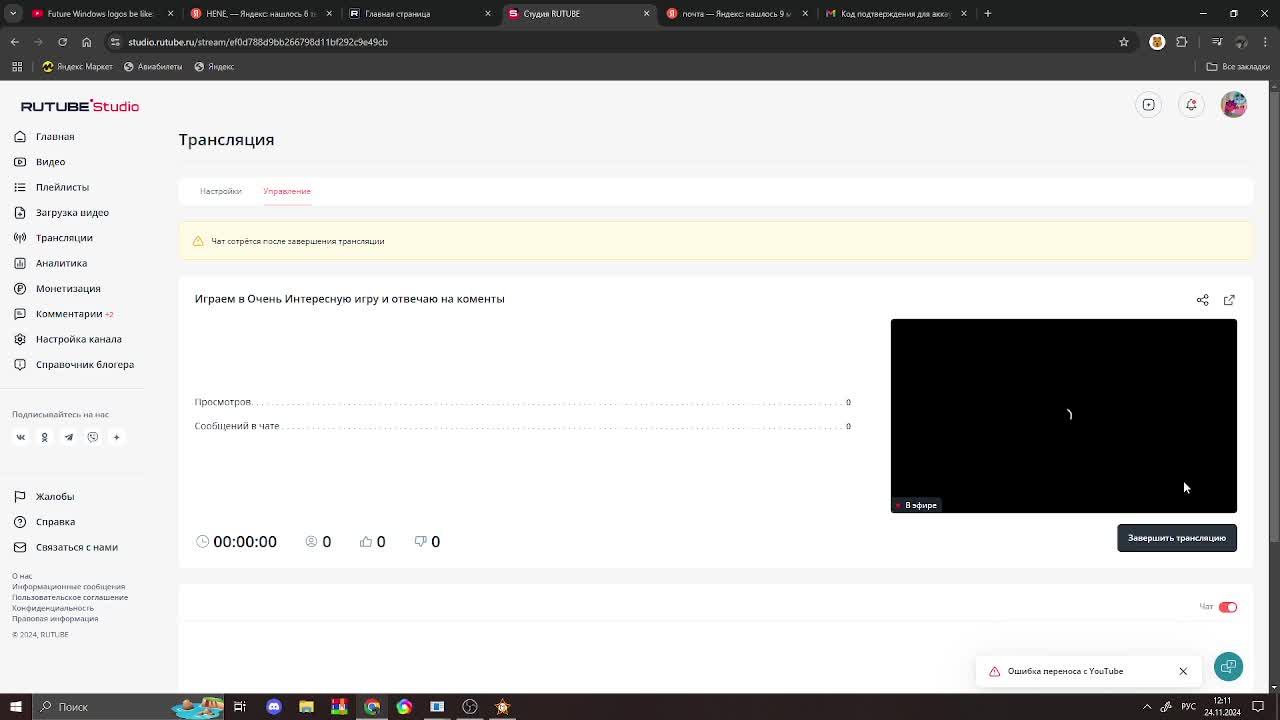Open File Explorer from the taskbar
Image resolution: width=1280 pixels, height=720 pixels.
[306, 707]
